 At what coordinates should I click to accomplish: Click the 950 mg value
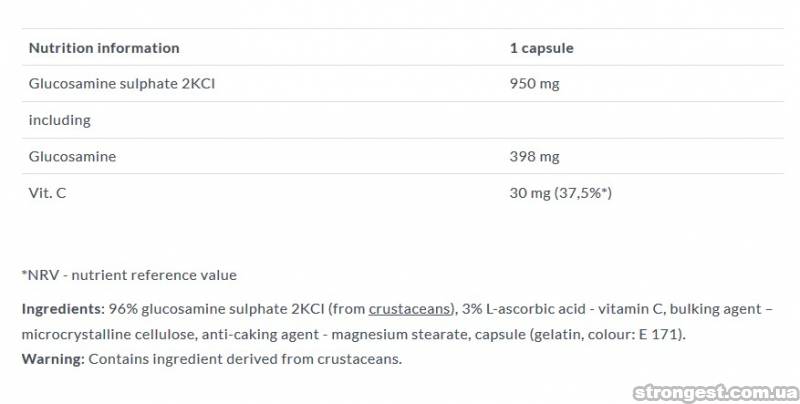(x=534, y=84)
